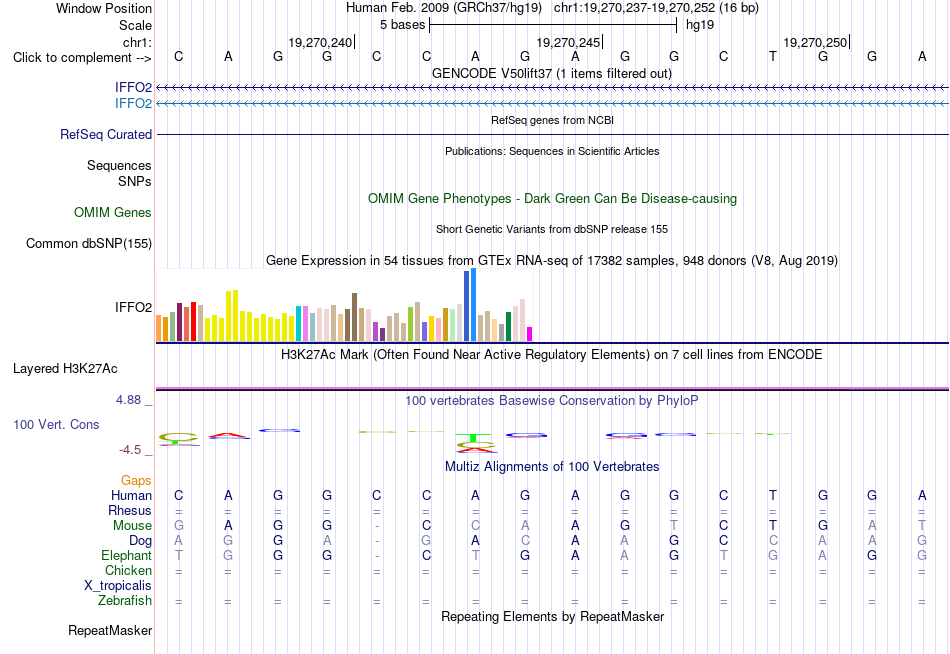Click the 19,270,245 ruler coordinate
Image resolution: width=950 pixels, height=654 pixels.
pyautogui.click(x=568, y=42)
